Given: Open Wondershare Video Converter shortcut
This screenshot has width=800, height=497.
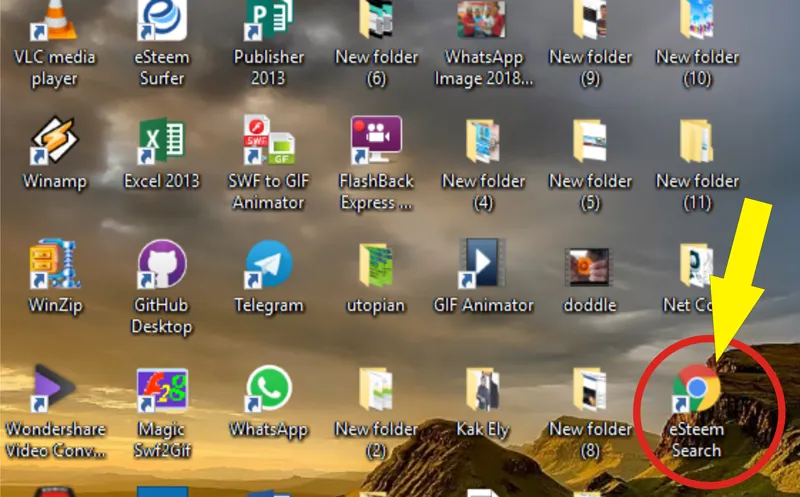Looking at the screenshot, I should pos(55,388).
